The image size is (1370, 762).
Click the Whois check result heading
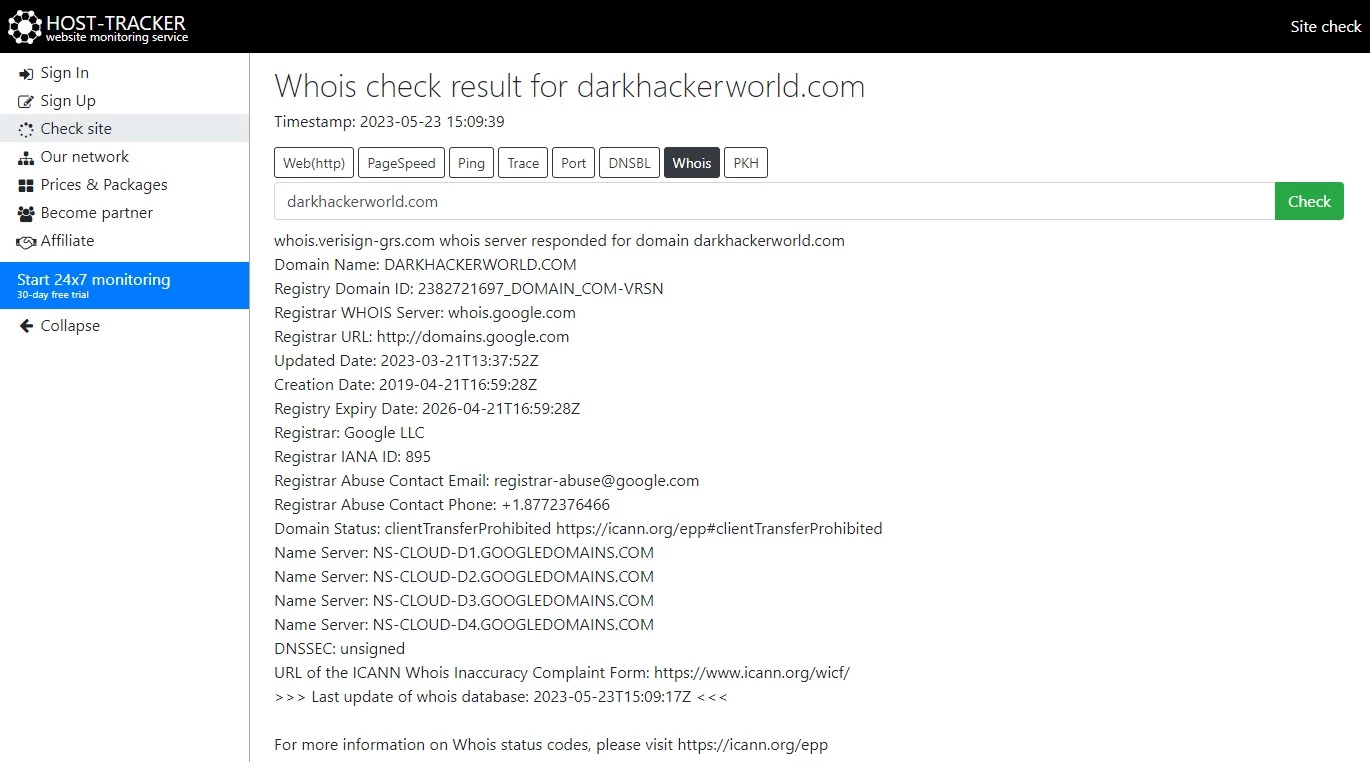[570, 86]
